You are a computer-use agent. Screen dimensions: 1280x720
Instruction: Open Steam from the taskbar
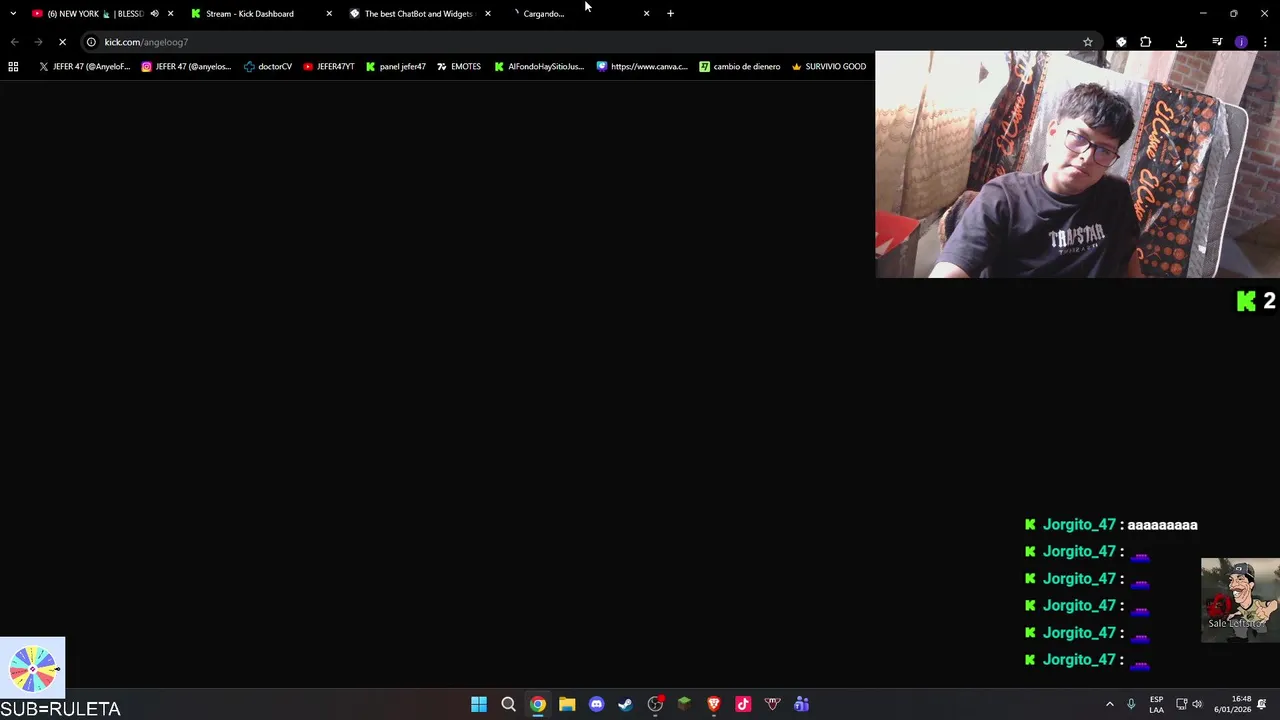pos(625,704)
